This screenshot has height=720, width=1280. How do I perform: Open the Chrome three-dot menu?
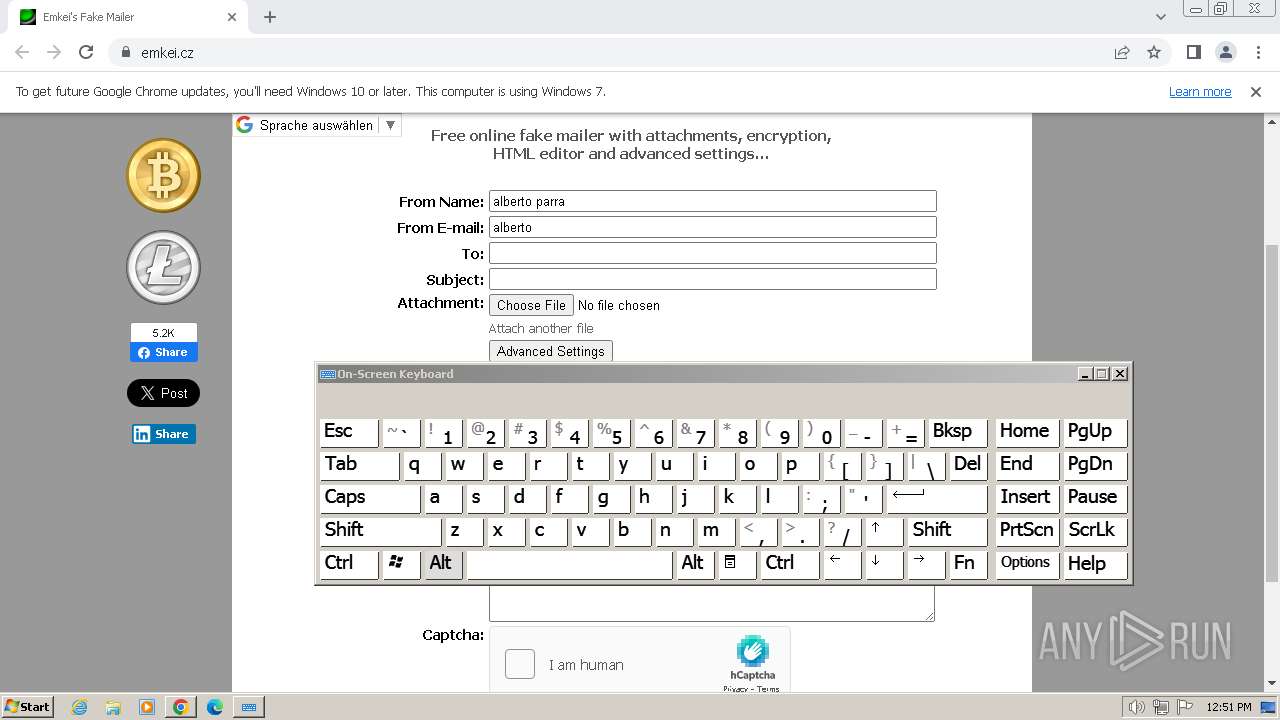1257,52
